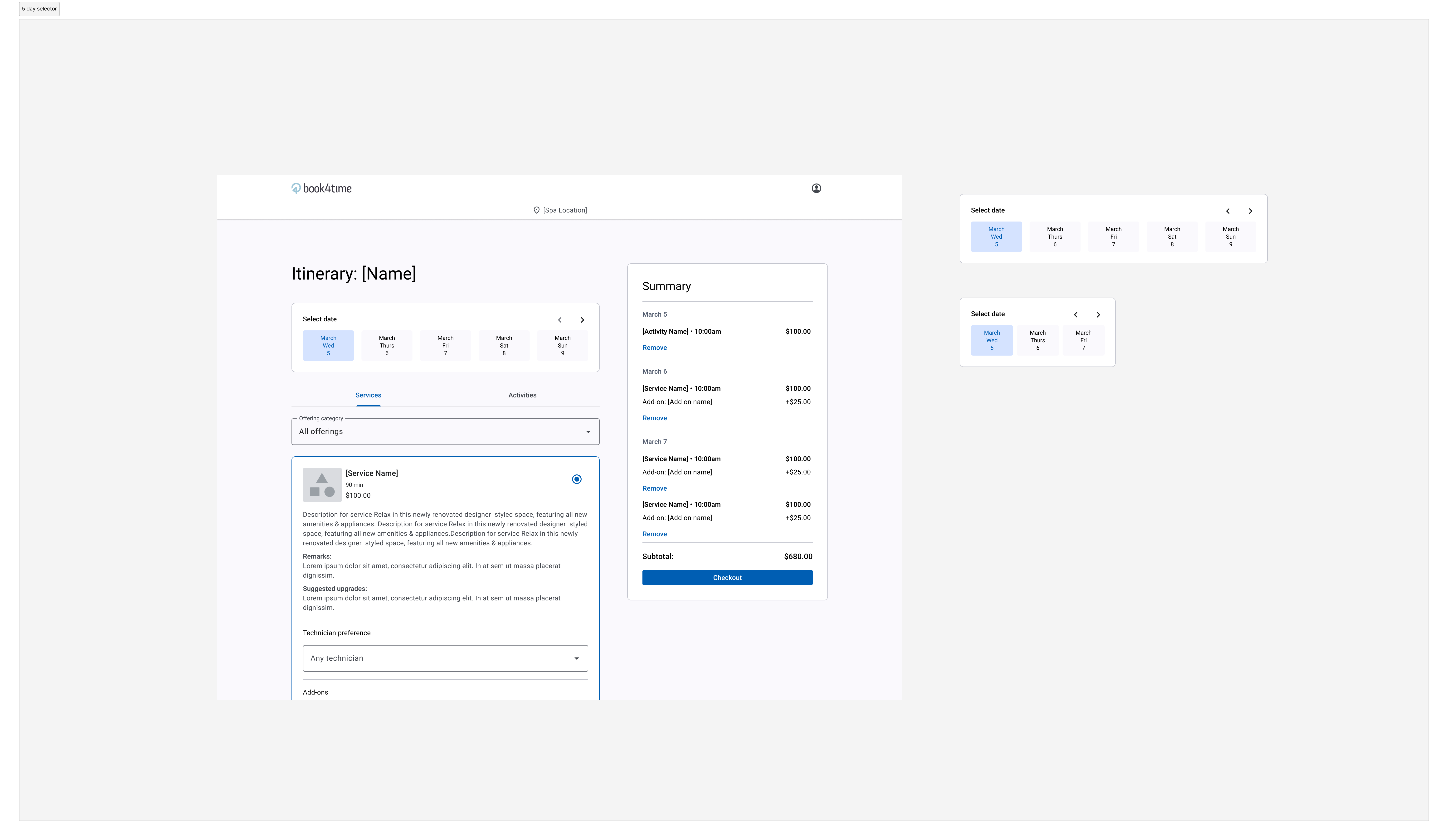Click the 'Remarks:' label
The height and width of the screenshot is (840, 1448).
point(317,557)
